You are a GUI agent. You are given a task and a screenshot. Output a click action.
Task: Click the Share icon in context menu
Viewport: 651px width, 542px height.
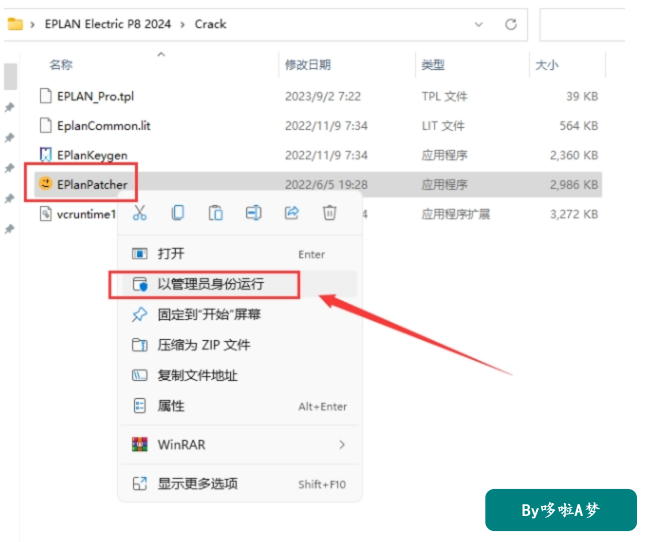pos(291,213)
